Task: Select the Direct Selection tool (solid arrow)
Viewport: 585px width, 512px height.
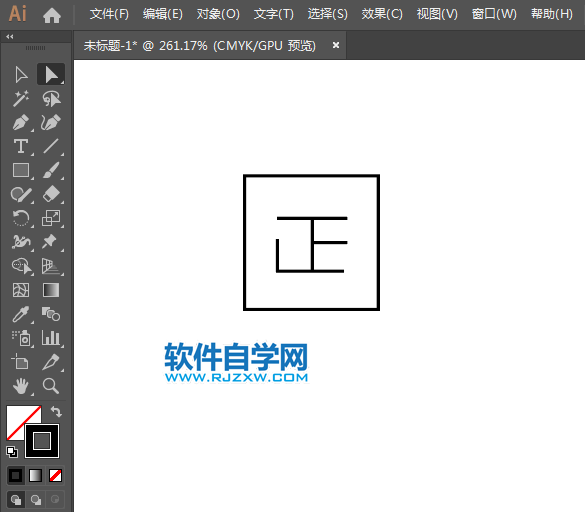Action: [x=51, y=74]
